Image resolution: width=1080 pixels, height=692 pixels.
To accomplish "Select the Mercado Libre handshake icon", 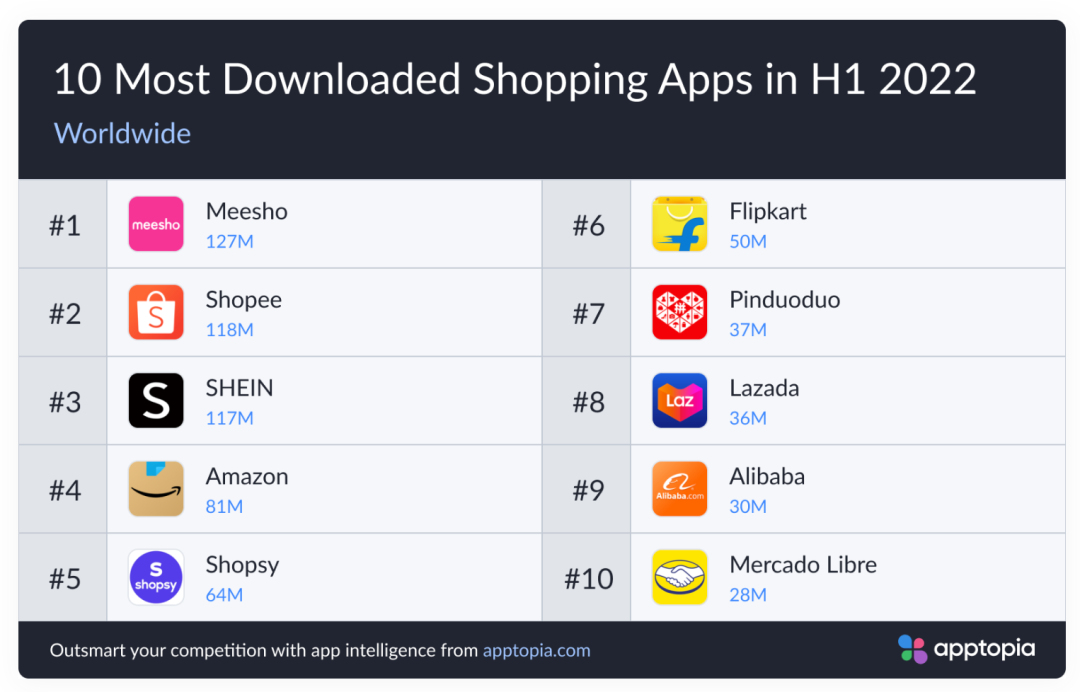I will point(680,577).
